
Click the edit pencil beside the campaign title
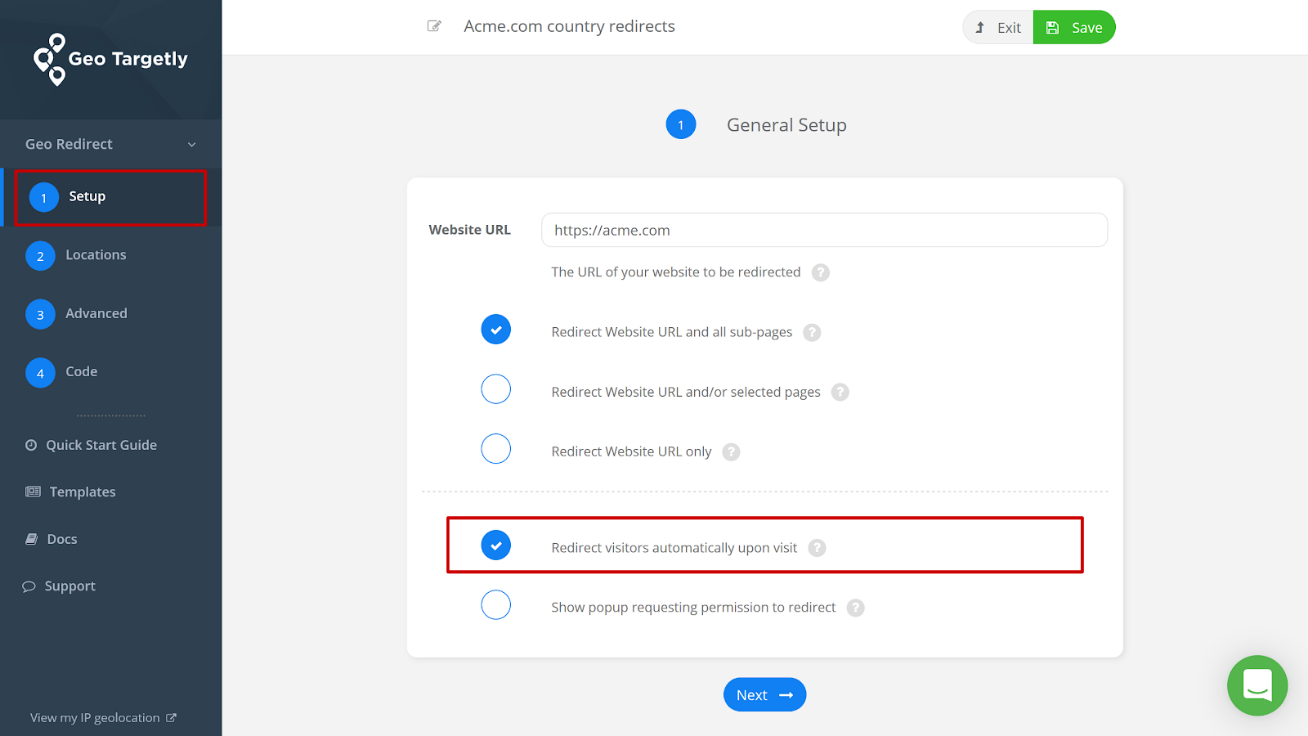tap(434, 26)
